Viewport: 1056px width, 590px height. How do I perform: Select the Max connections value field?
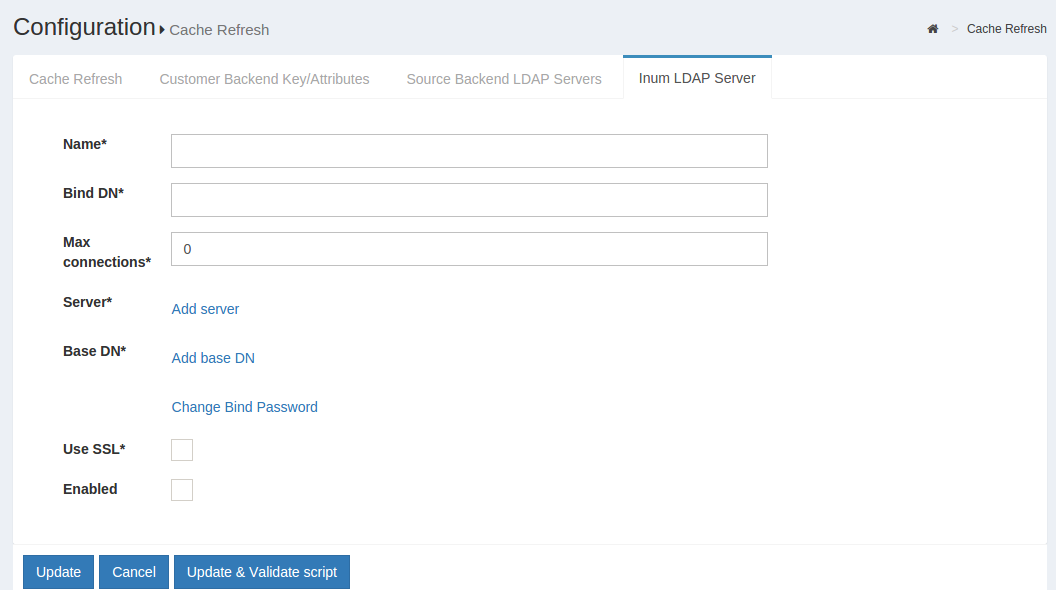point(468,248)
